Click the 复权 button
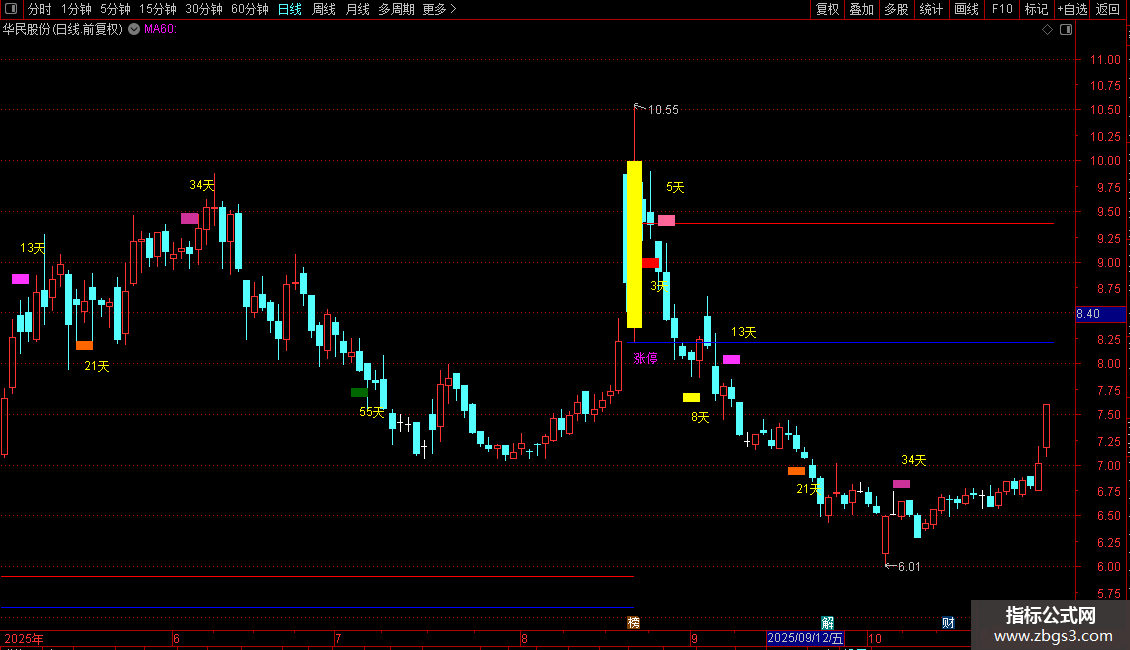This screenshot has width=1130, height=650. 827,9
